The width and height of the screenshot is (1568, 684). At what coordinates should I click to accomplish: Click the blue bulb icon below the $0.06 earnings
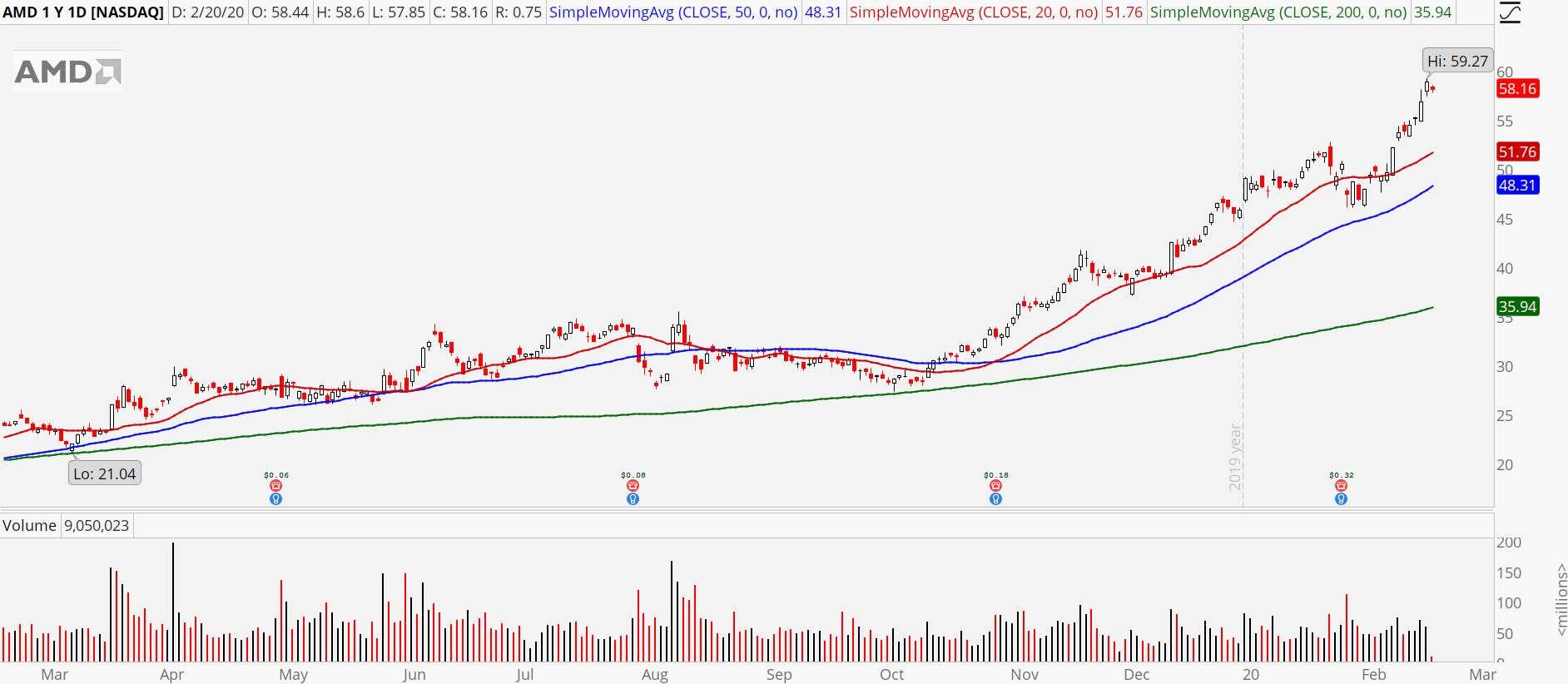point(276,499)
